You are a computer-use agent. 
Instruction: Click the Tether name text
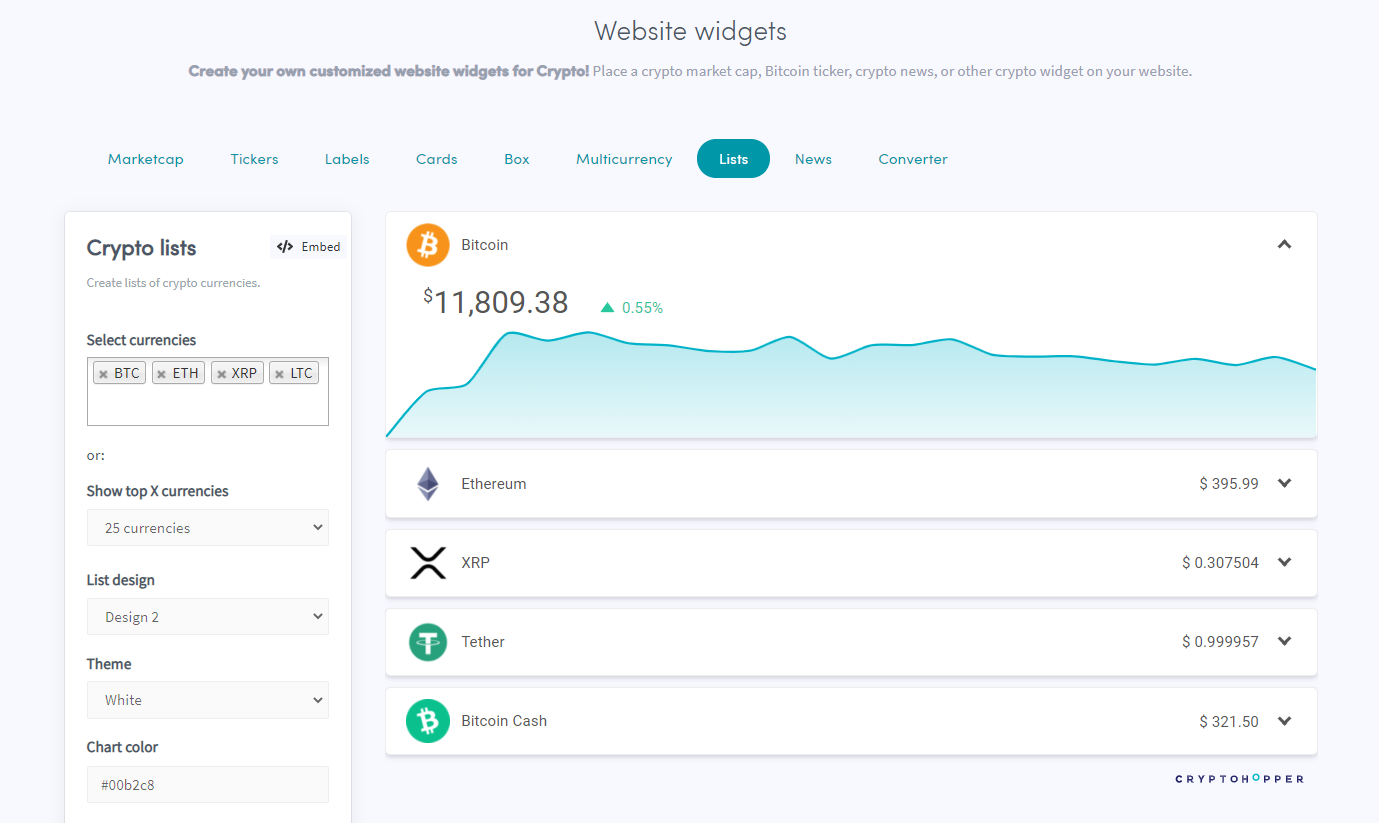click(x=483, y=642)
